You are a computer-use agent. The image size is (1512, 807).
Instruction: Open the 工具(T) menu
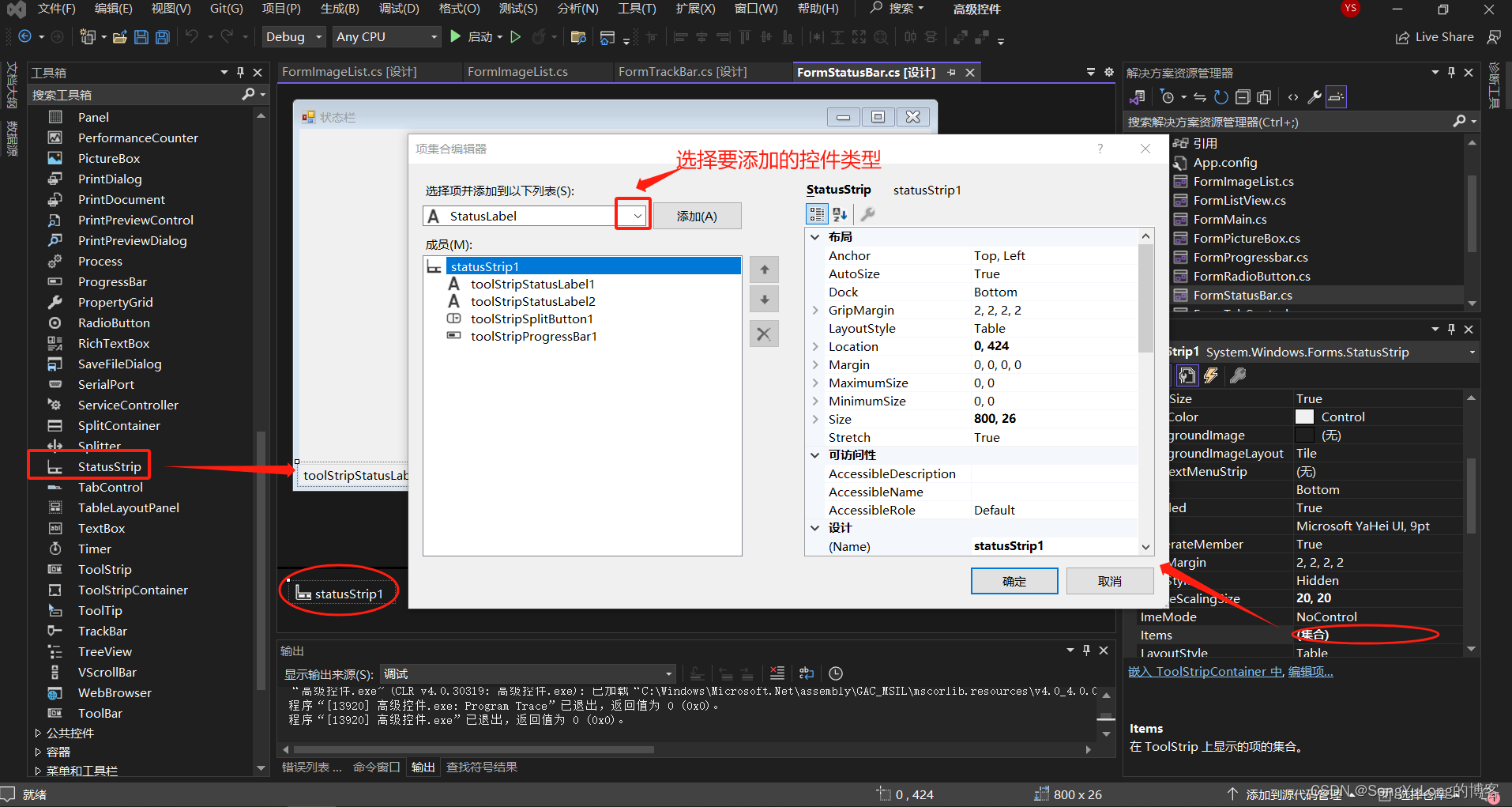coord(637,9)
